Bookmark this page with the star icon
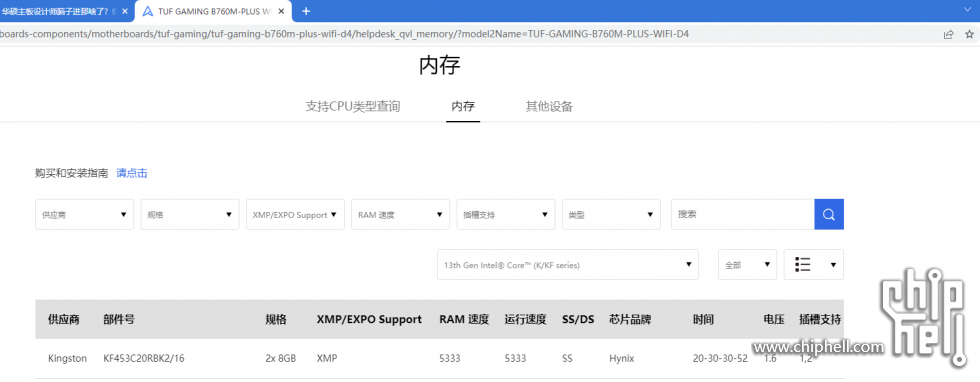980x382 pixels. 969,34
